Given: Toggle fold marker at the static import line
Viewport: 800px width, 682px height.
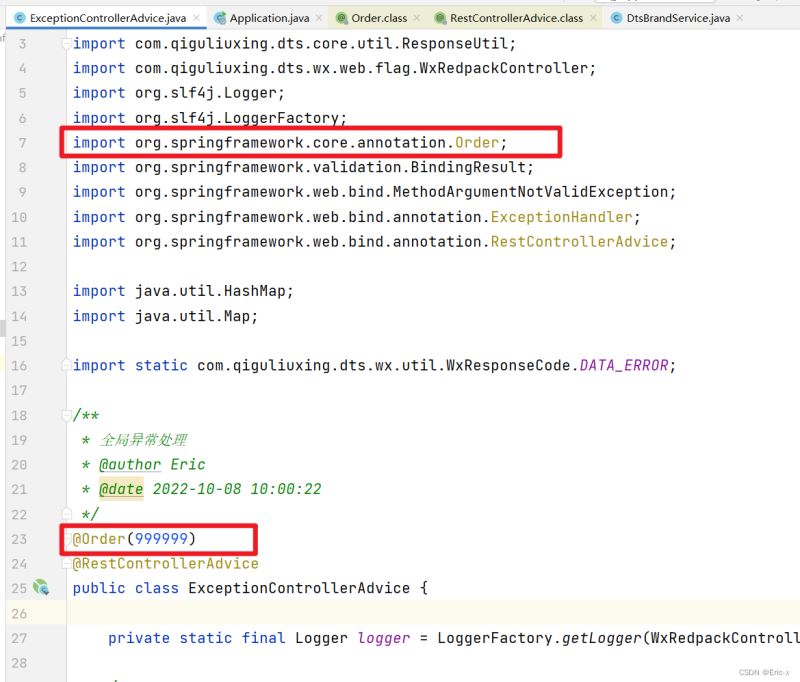Looking at the screenshot, I should pyautogui.click(x=66, y=365).
